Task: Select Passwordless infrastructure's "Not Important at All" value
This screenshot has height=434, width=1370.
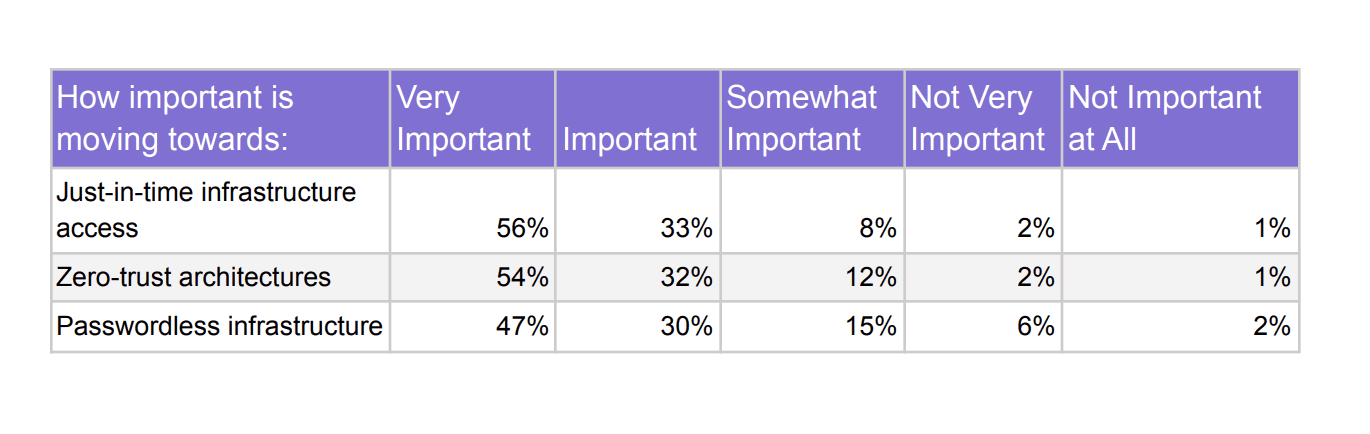Action: (x=1180, y=326)
